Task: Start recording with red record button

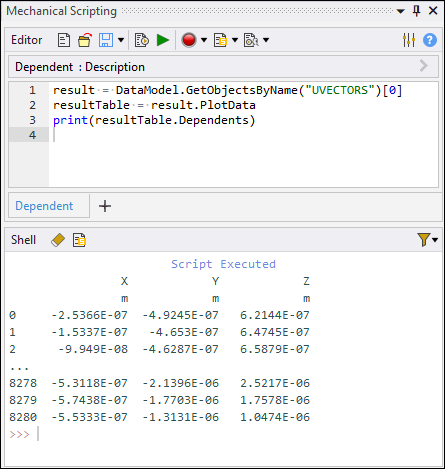Action: point(189,40)
